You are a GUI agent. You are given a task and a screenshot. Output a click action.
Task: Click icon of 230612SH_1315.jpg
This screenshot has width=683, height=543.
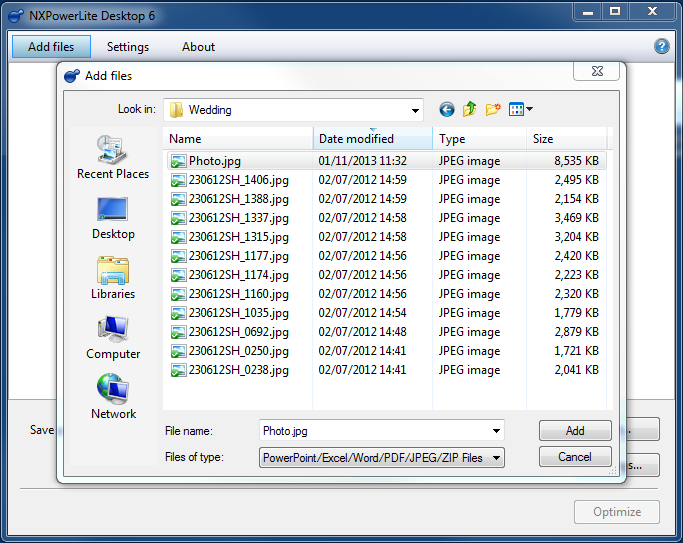coord(178,237)
